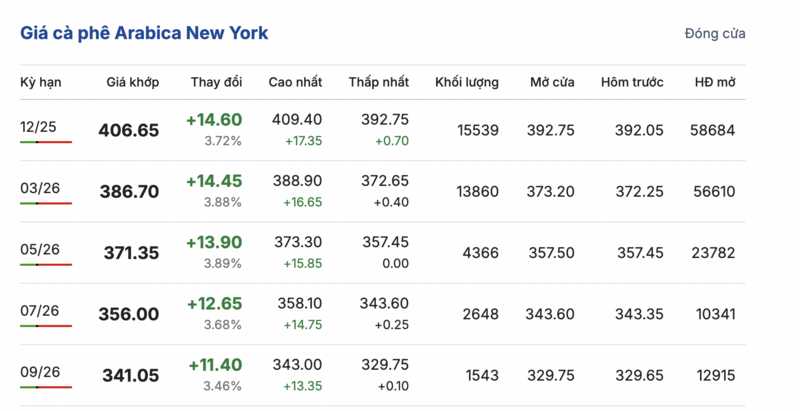Screen dimensions: 800x411
Task: Click the price range bar under 12/25
Action: point(46,143)
